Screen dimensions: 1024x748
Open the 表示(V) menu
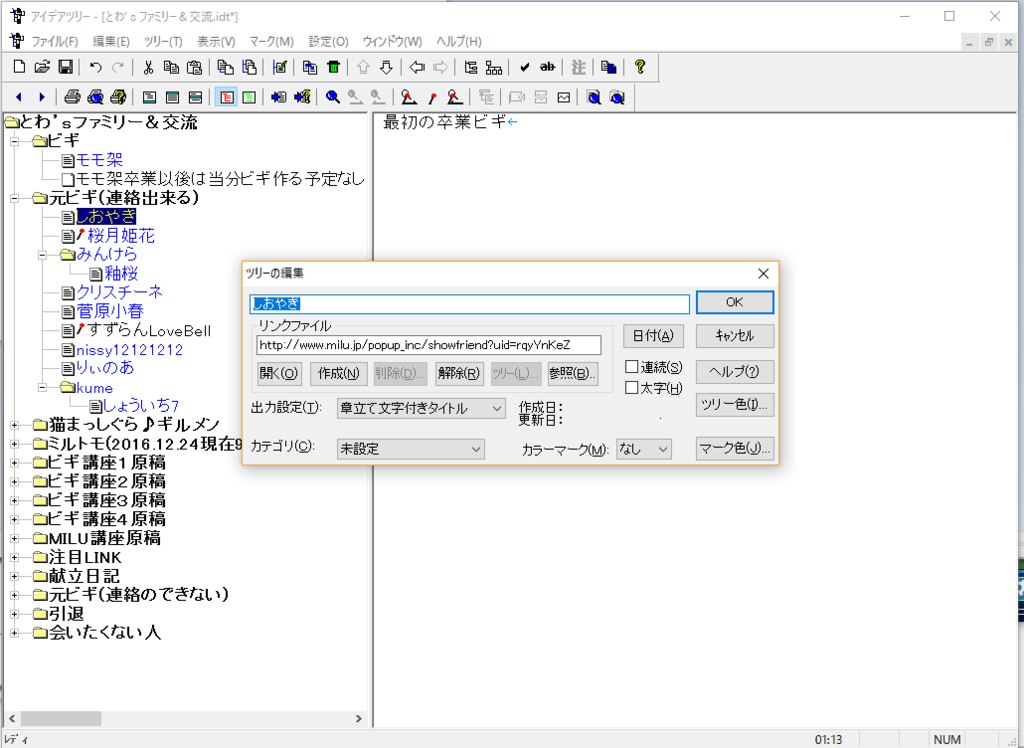[x=216, y=42]
